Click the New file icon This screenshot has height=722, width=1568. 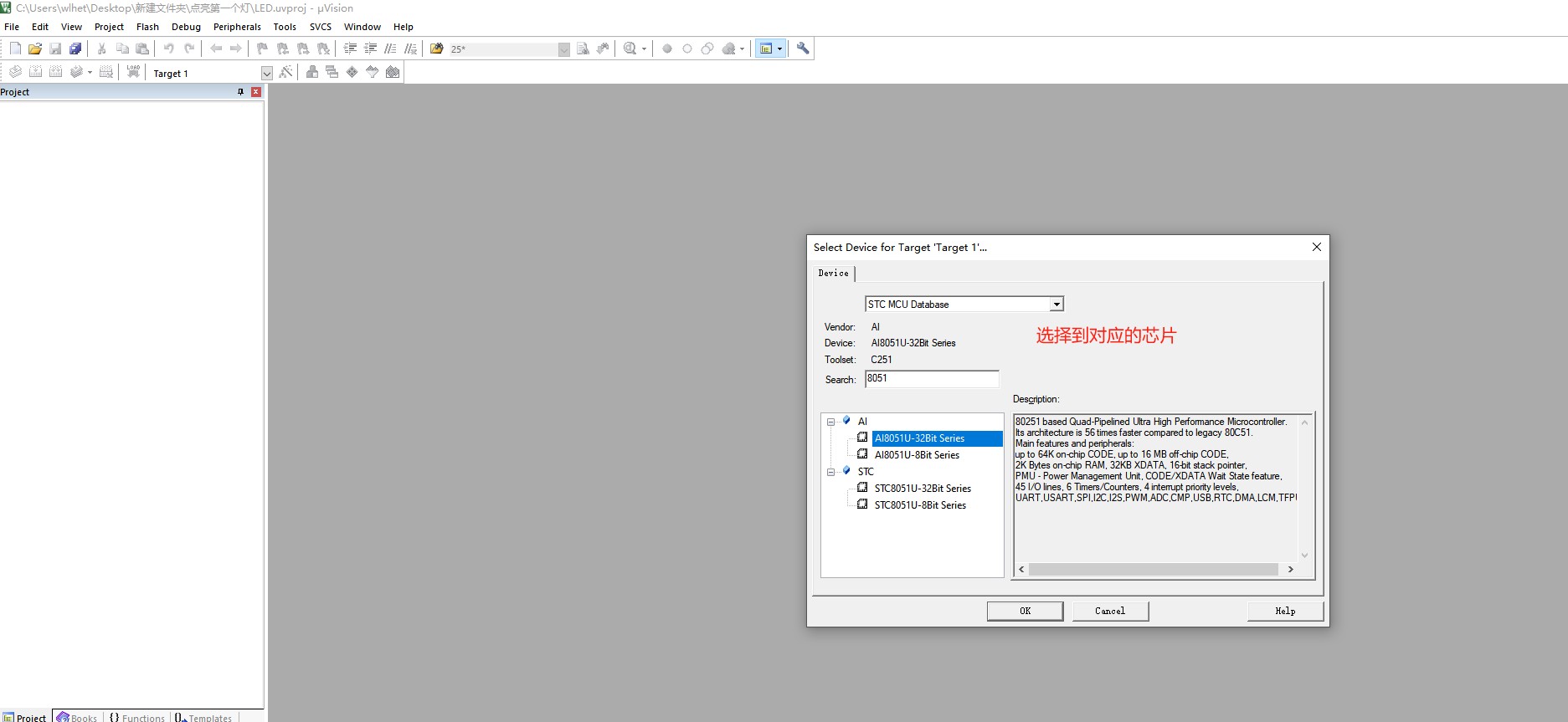pyautogui.click(x=15, y=49)
